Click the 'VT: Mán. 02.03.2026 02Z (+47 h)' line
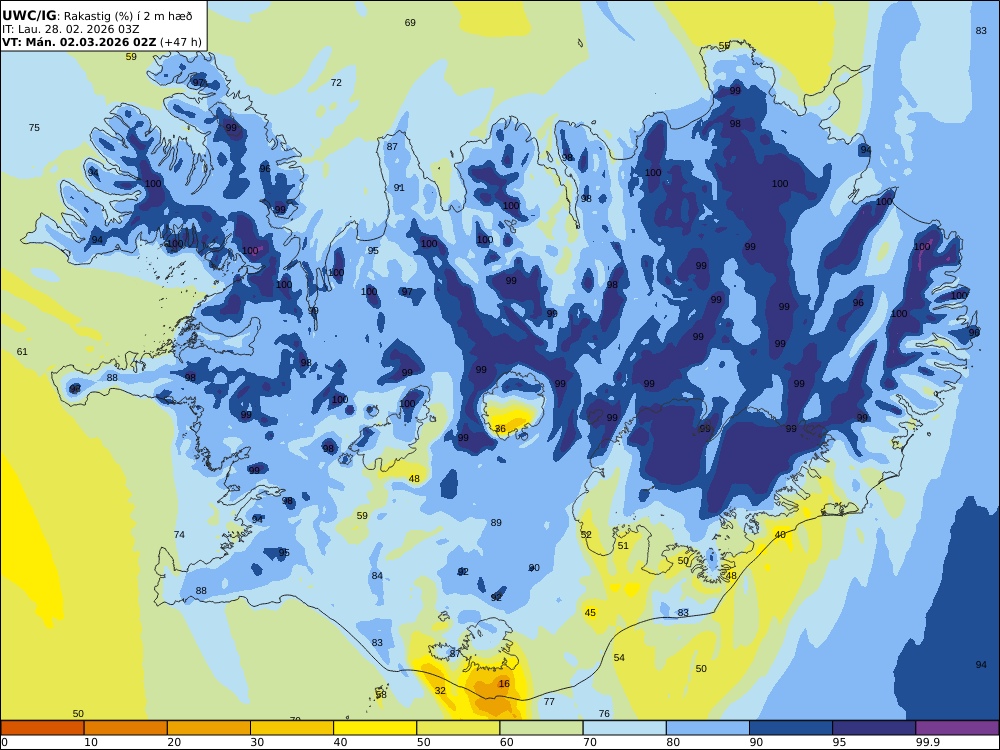Screen dimensions: 1000x750 pyautogui.click(x=101, y=42)
